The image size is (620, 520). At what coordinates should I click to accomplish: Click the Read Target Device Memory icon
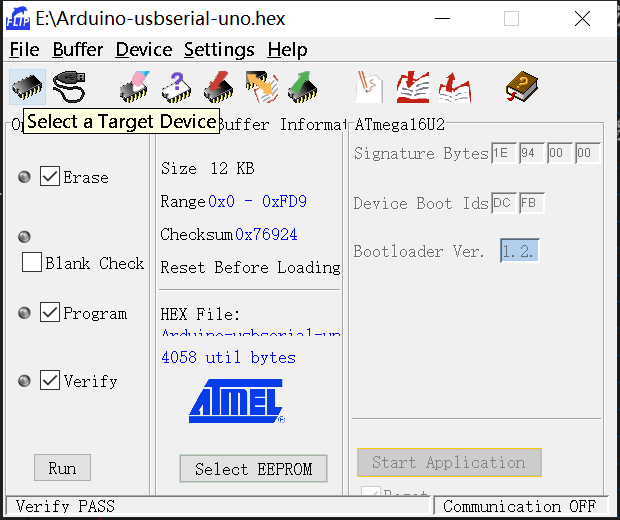click(x=302, y=87)
